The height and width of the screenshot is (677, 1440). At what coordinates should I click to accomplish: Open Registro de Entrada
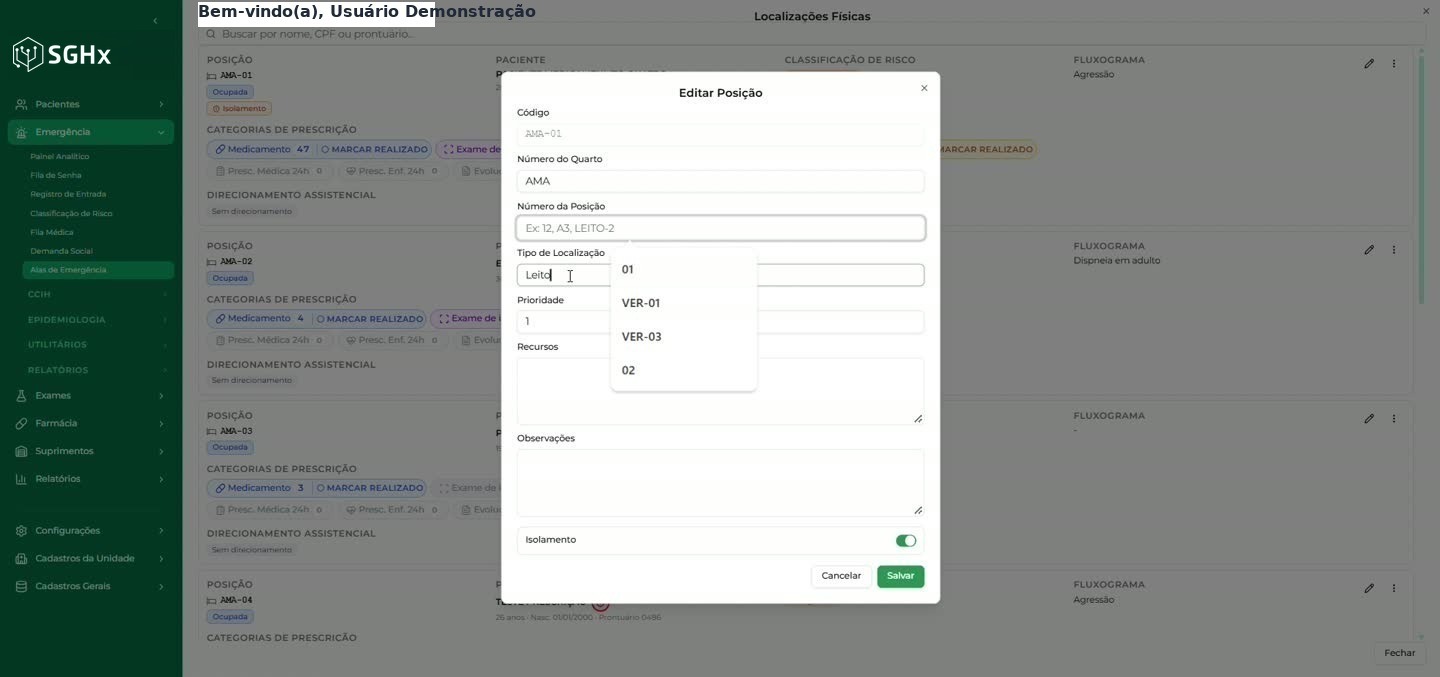coord(68,194)
